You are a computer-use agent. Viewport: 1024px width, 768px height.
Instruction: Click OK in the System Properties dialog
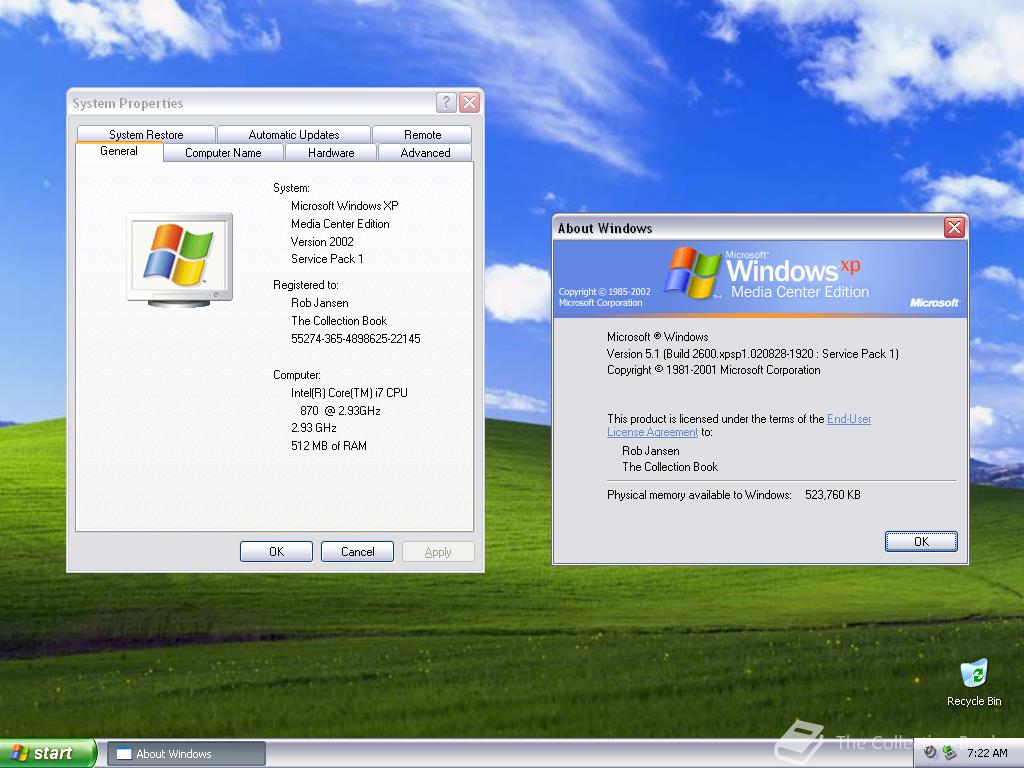[x=276, y=551]
